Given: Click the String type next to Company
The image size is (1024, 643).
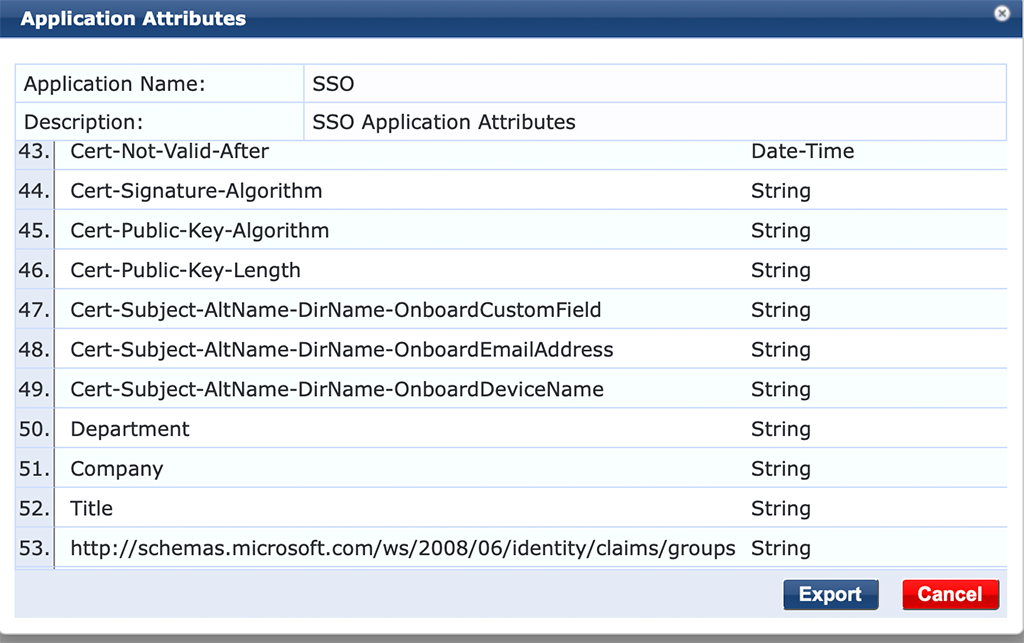Looking at the screenshot, I should tap(780, 468).
